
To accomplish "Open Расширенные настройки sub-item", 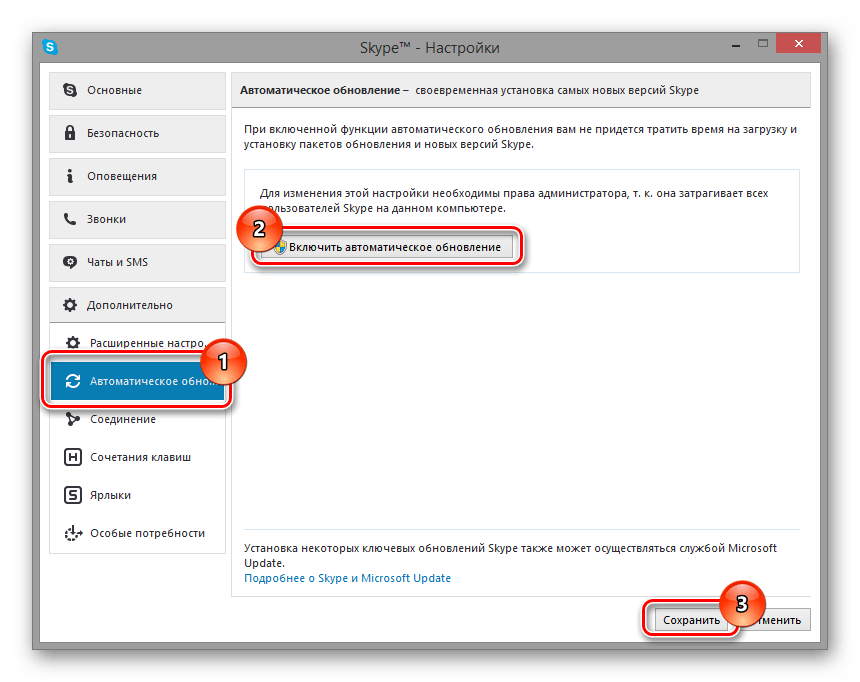I will (x=137, y=343).
